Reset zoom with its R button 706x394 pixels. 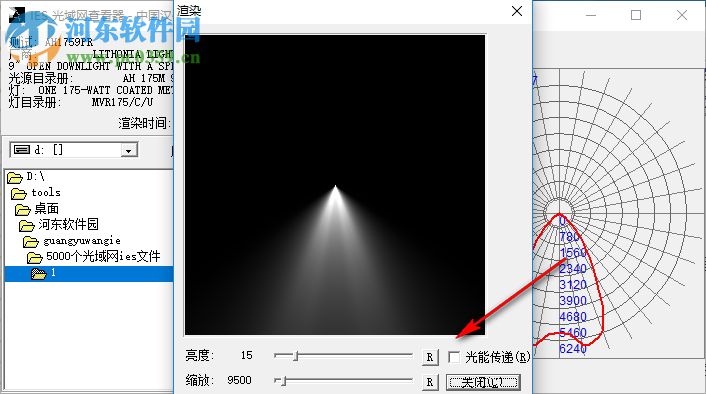click(430, 382)
